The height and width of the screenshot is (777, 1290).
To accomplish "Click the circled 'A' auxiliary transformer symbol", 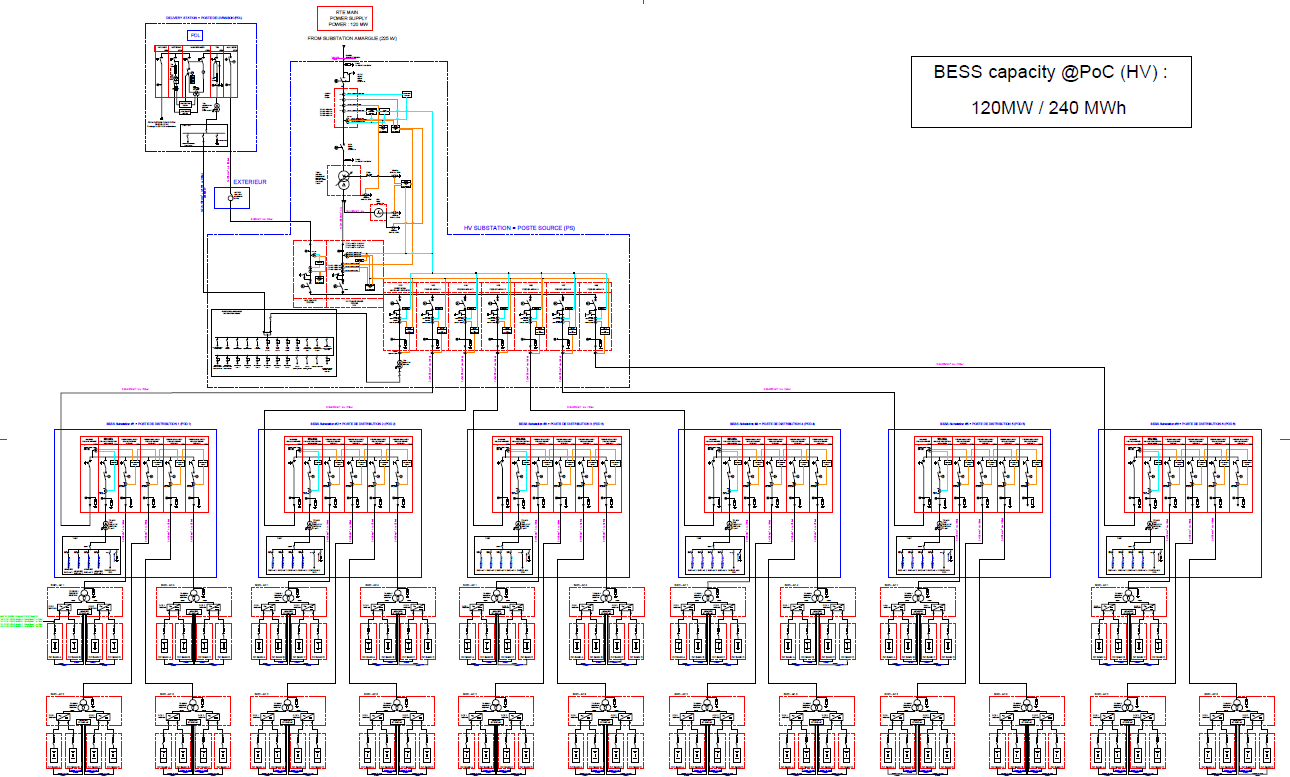I will coord(378,212).
